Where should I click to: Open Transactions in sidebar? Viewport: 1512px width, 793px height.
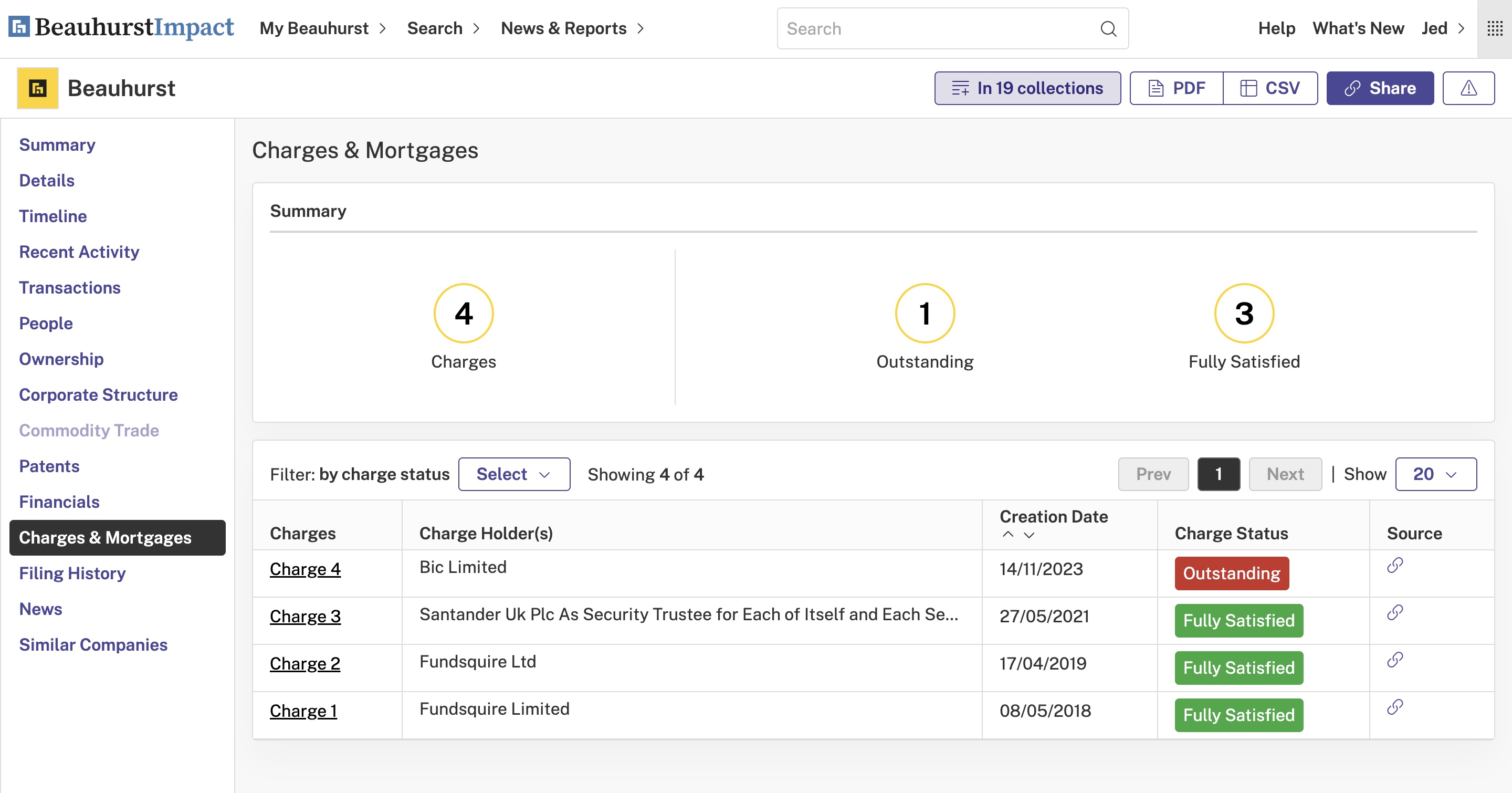tap(69, 288)
